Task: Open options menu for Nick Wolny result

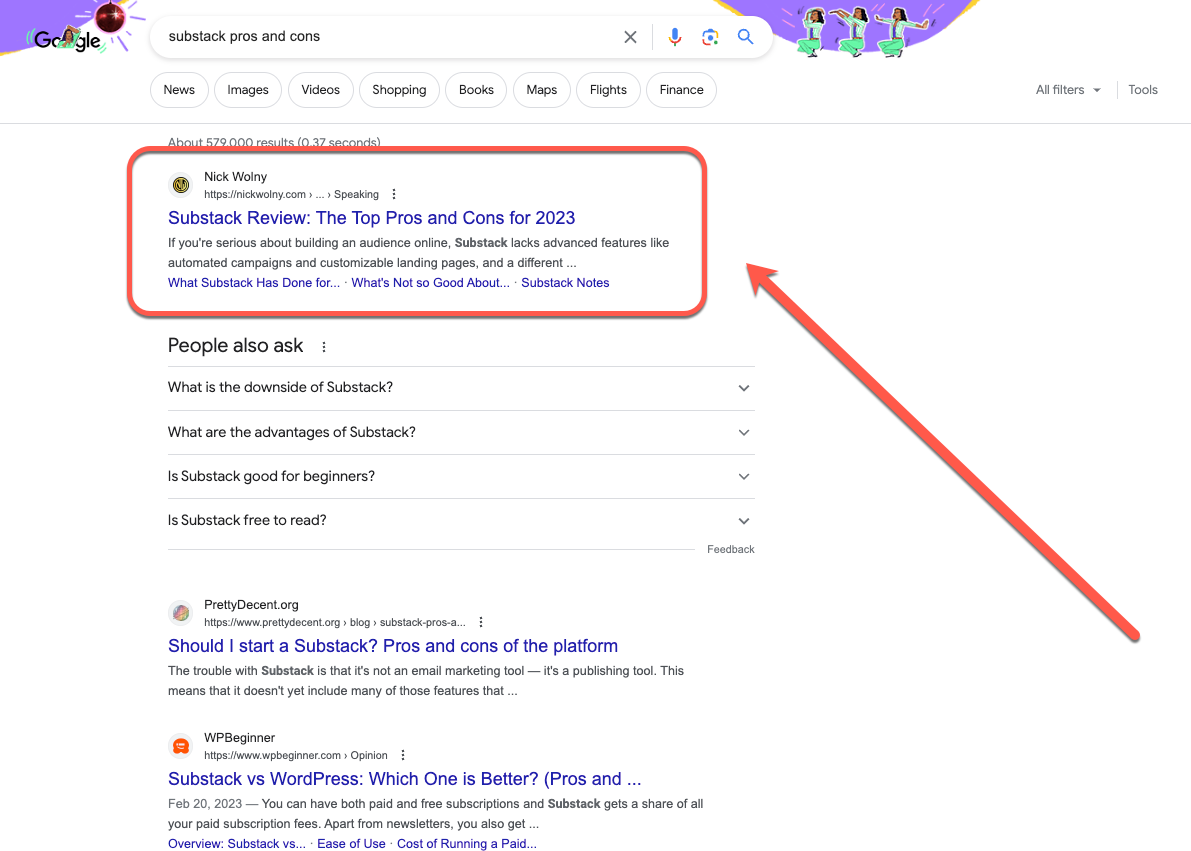Action: pos(393,195)
